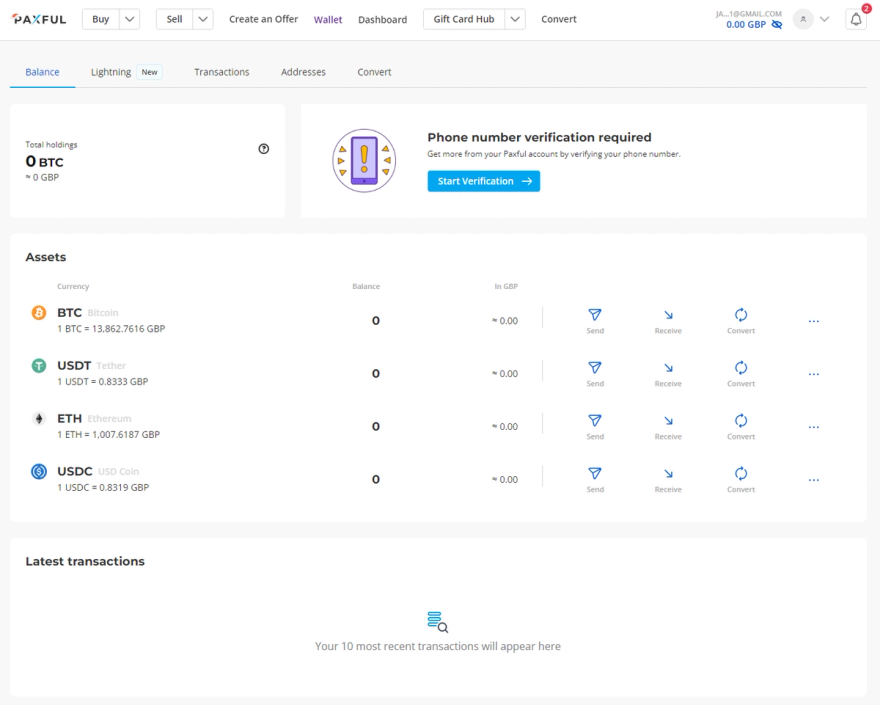Open more options for BTC row
This screenshot has width=880, height=705.
tap(814, 321)
